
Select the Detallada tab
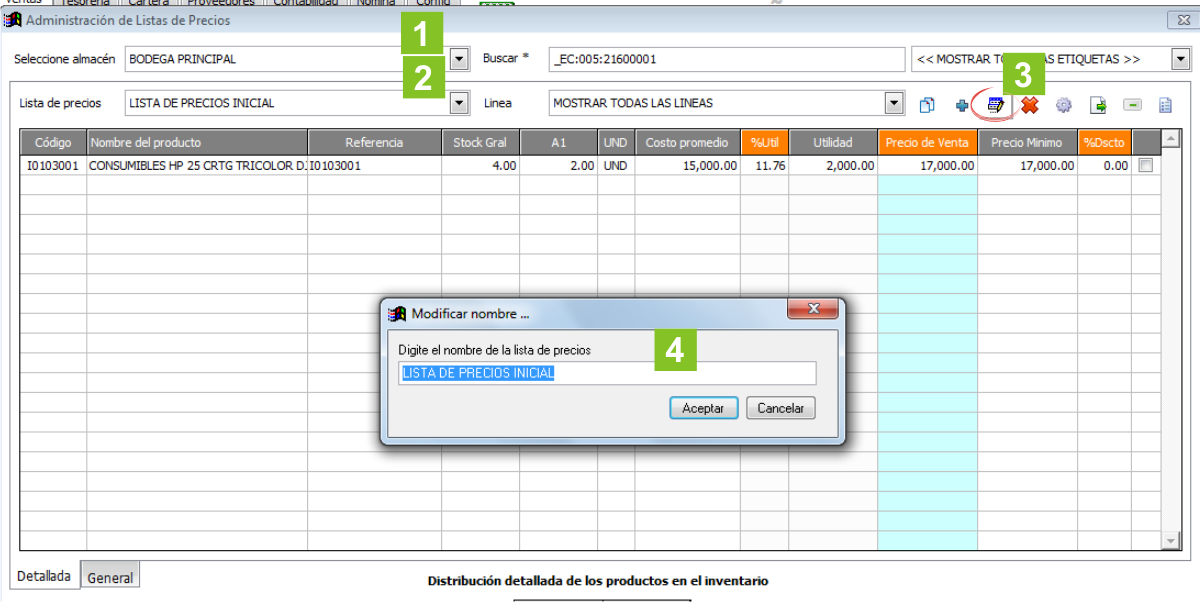click(x=44, y=576)
